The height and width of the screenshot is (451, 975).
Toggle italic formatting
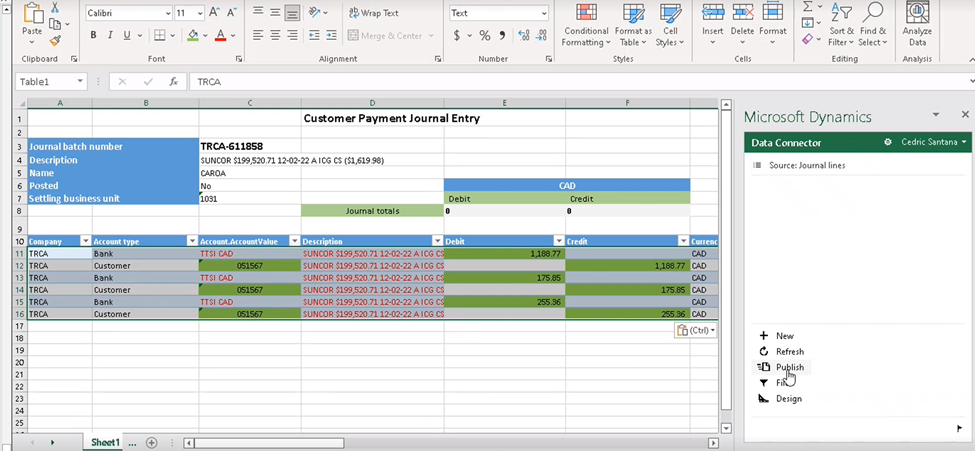(109, 35)
